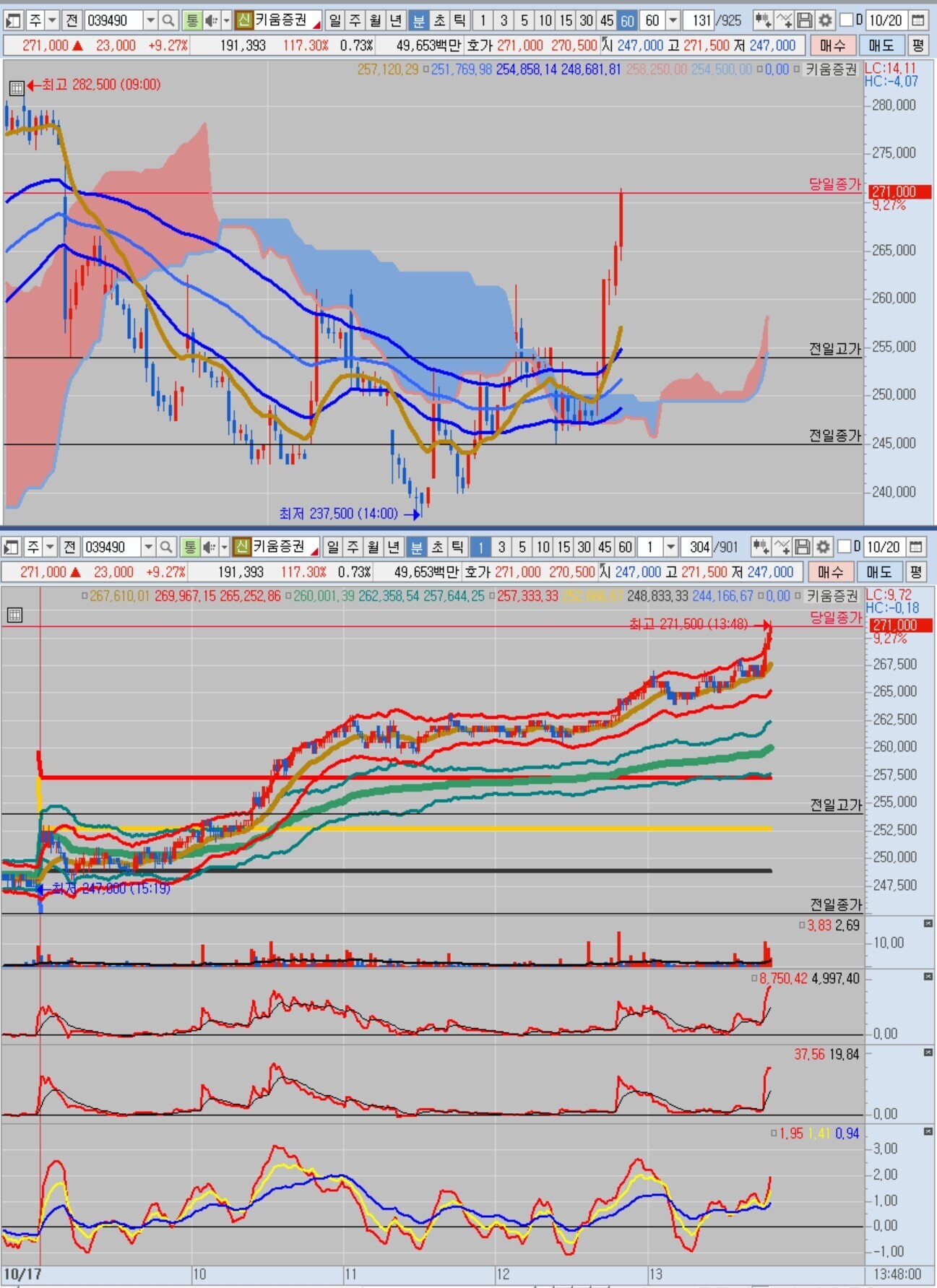Expand the stock code 039490 dropdown in the upper chart
The height and width of the screenshot is (1288, 937).
click(150, 20)
